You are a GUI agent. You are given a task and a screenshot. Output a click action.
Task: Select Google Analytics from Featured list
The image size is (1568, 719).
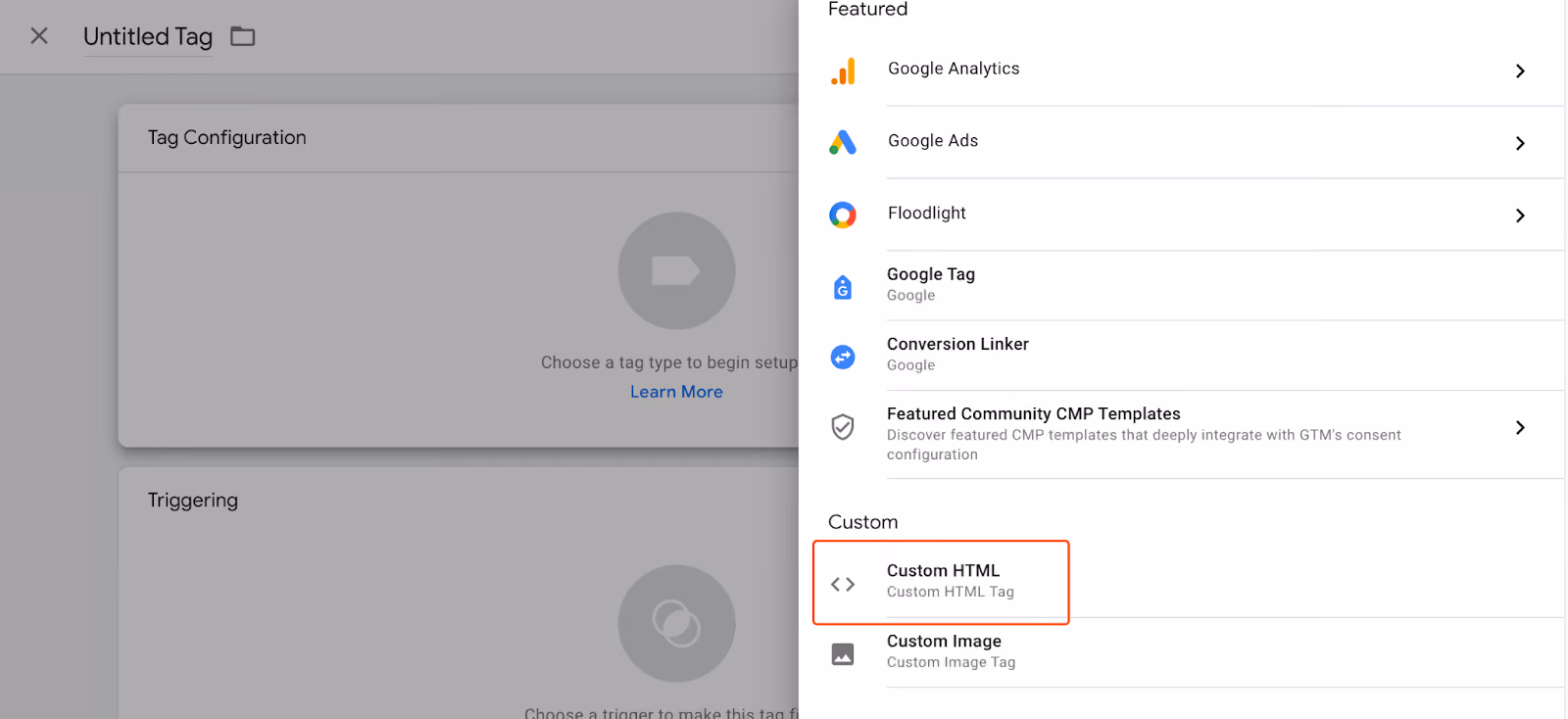click(x=1182, y=71)
